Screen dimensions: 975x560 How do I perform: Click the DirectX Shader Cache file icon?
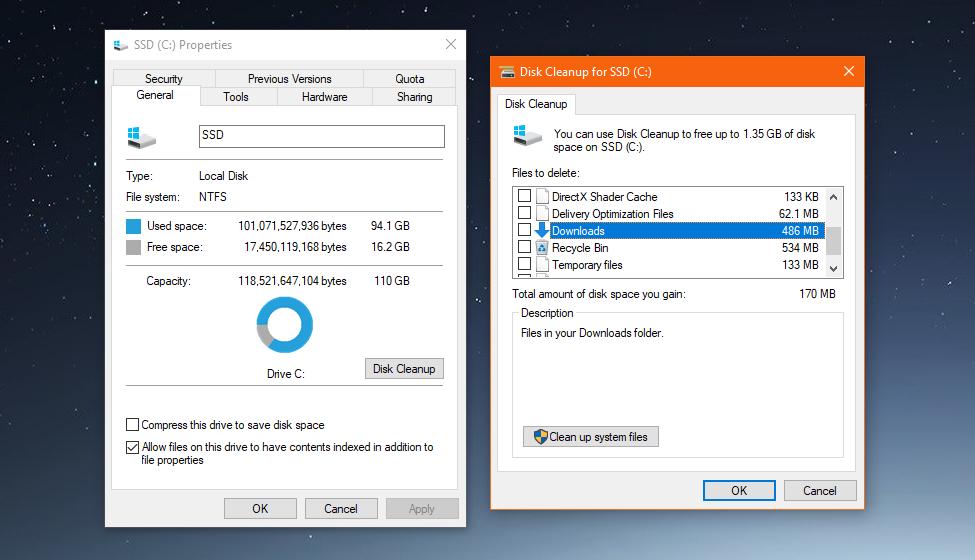coord(542,196)
